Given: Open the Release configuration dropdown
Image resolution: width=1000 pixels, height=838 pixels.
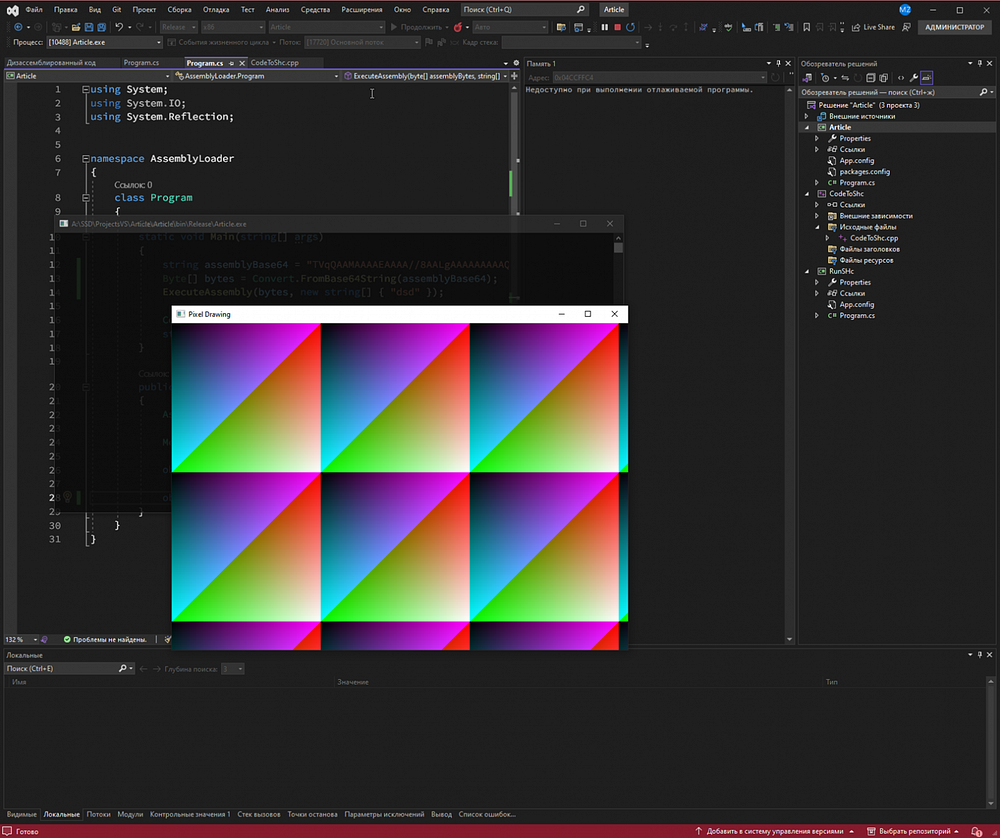Looking at the screenshot, I should 178,27.
